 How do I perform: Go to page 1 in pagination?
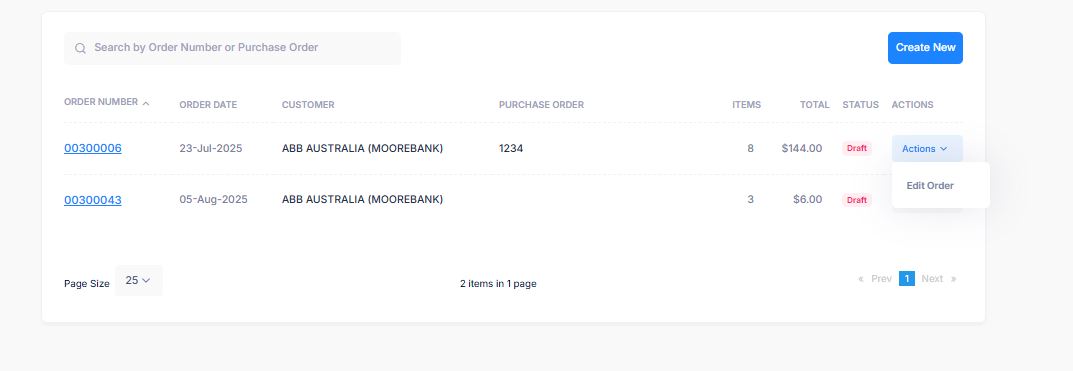(907, 279)
